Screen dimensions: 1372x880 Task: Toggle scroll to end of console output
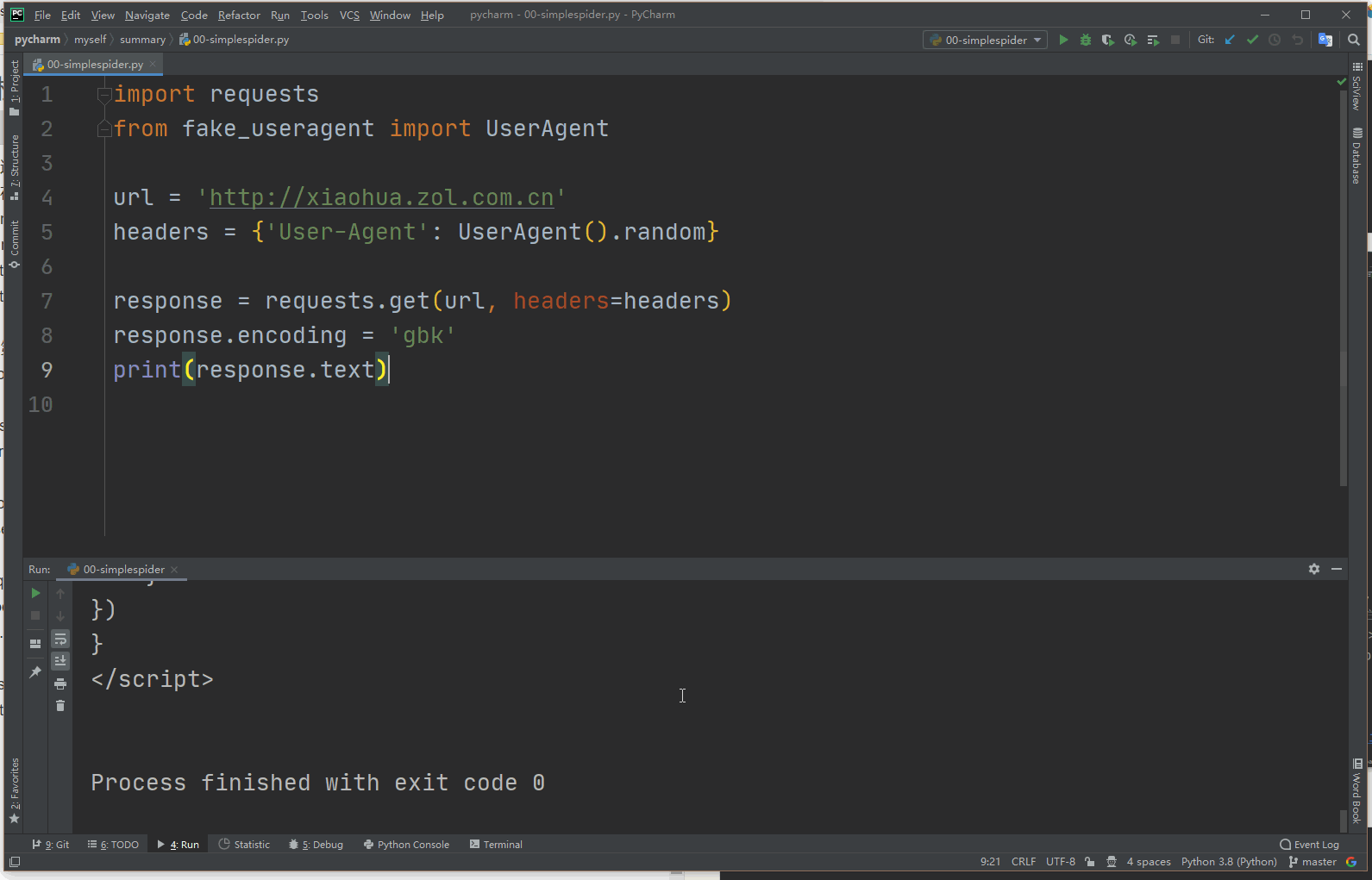point(60,661)
